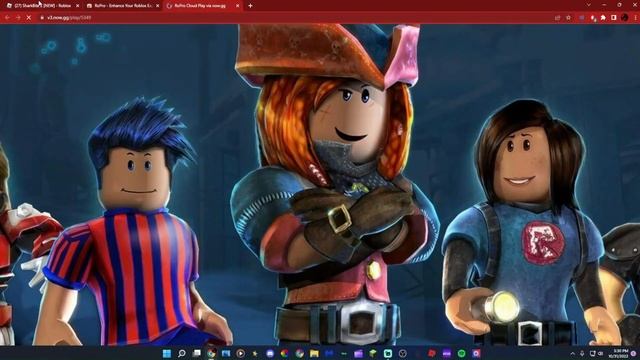
Task: Open the browser side panel
Action: 613,18
